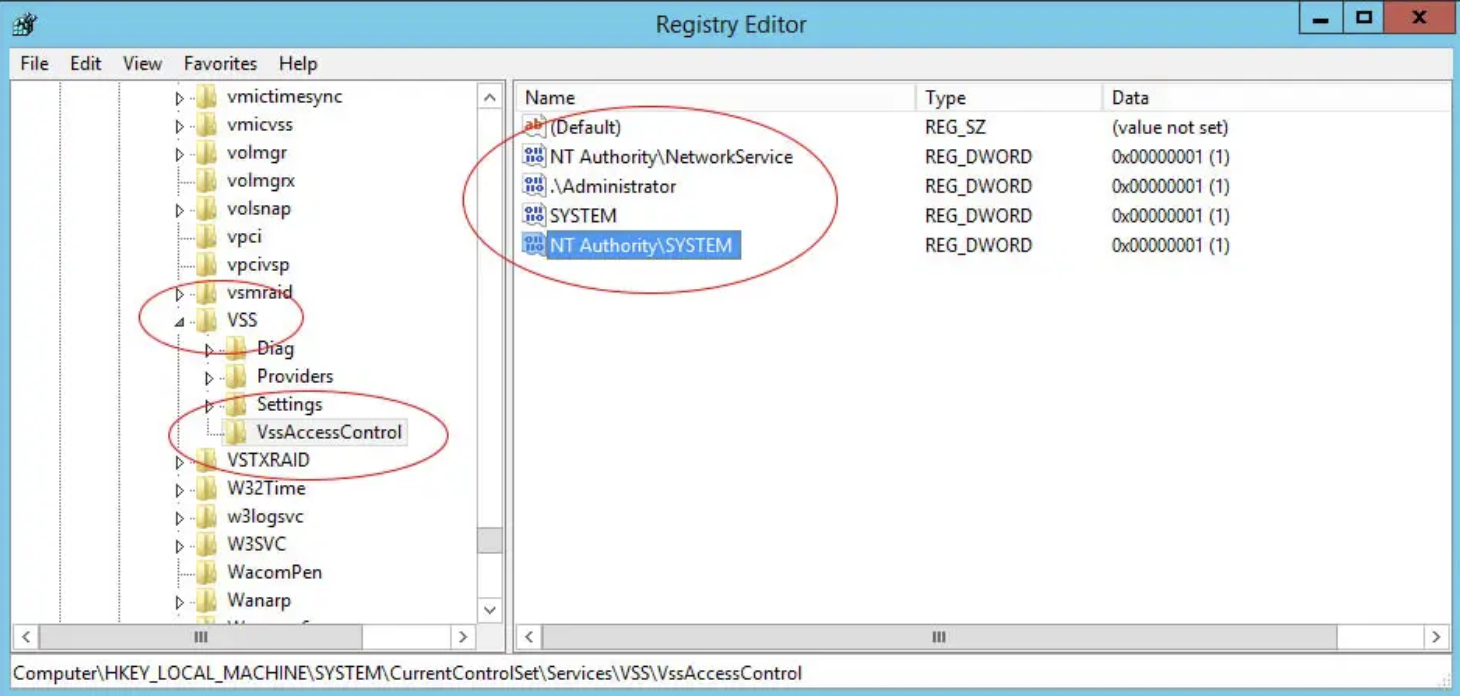This screenshot has width=1460, height=696.
Task: Select the VssAccessControl tree key
Action: 329,432
